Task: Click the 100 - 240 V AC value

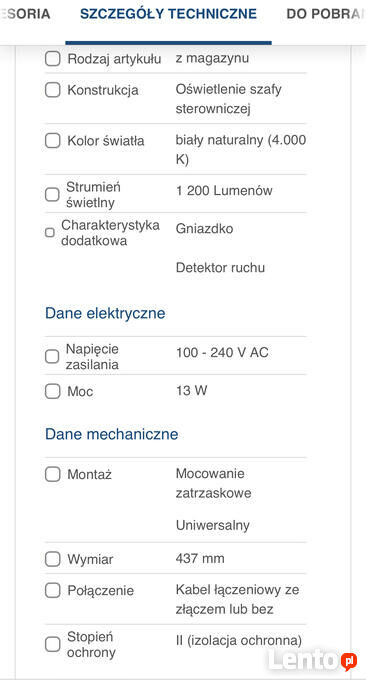Action: (222, 353)
